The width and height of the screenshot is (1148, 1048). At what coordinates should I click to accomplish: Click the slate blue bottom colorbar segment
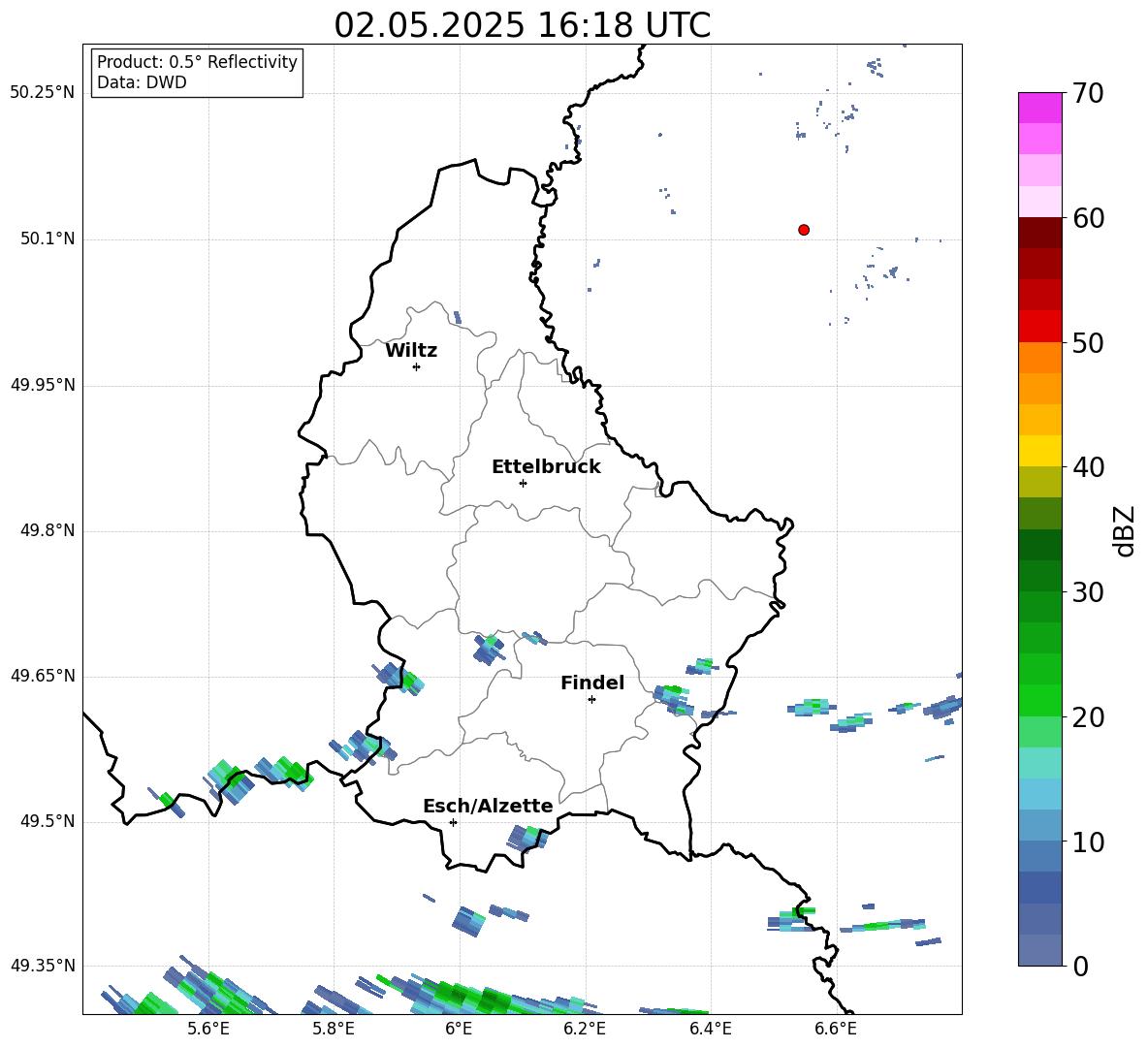pos(1039,950)
